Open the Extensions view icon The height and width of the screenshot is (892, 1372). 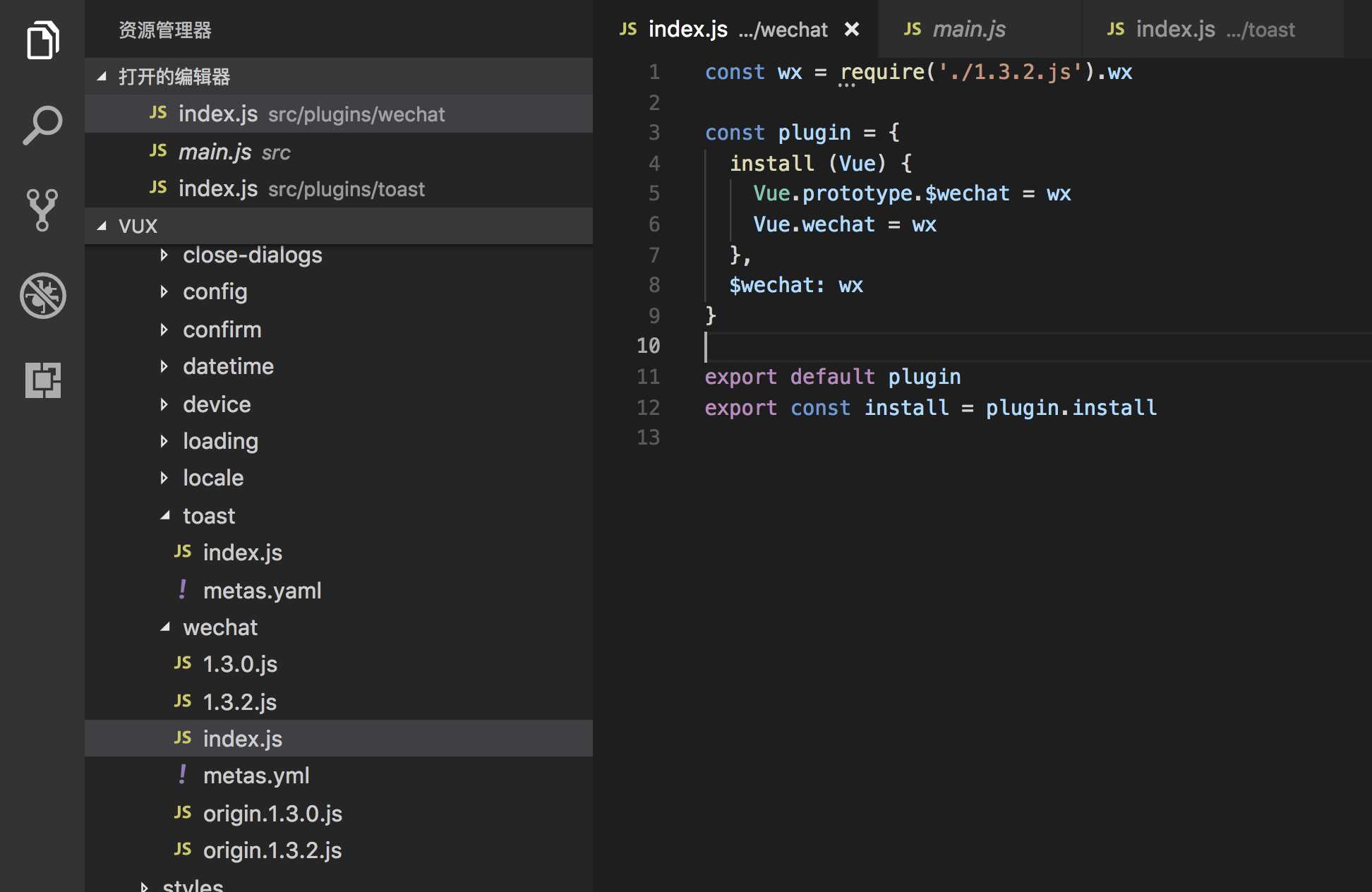pyautogui.click(x=42, y=380)
